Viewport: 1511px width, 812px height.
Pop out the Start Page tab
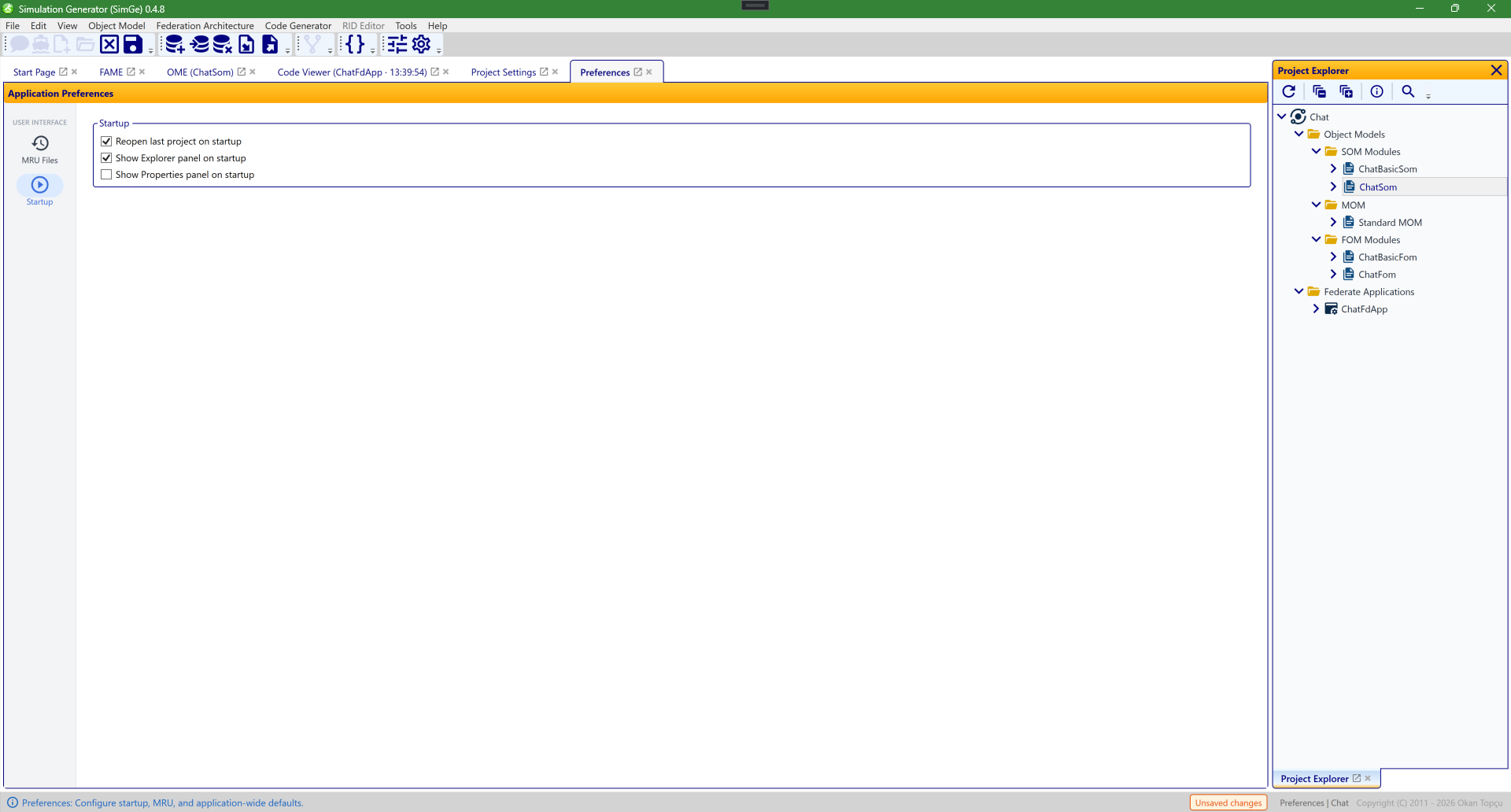point(64,72)
